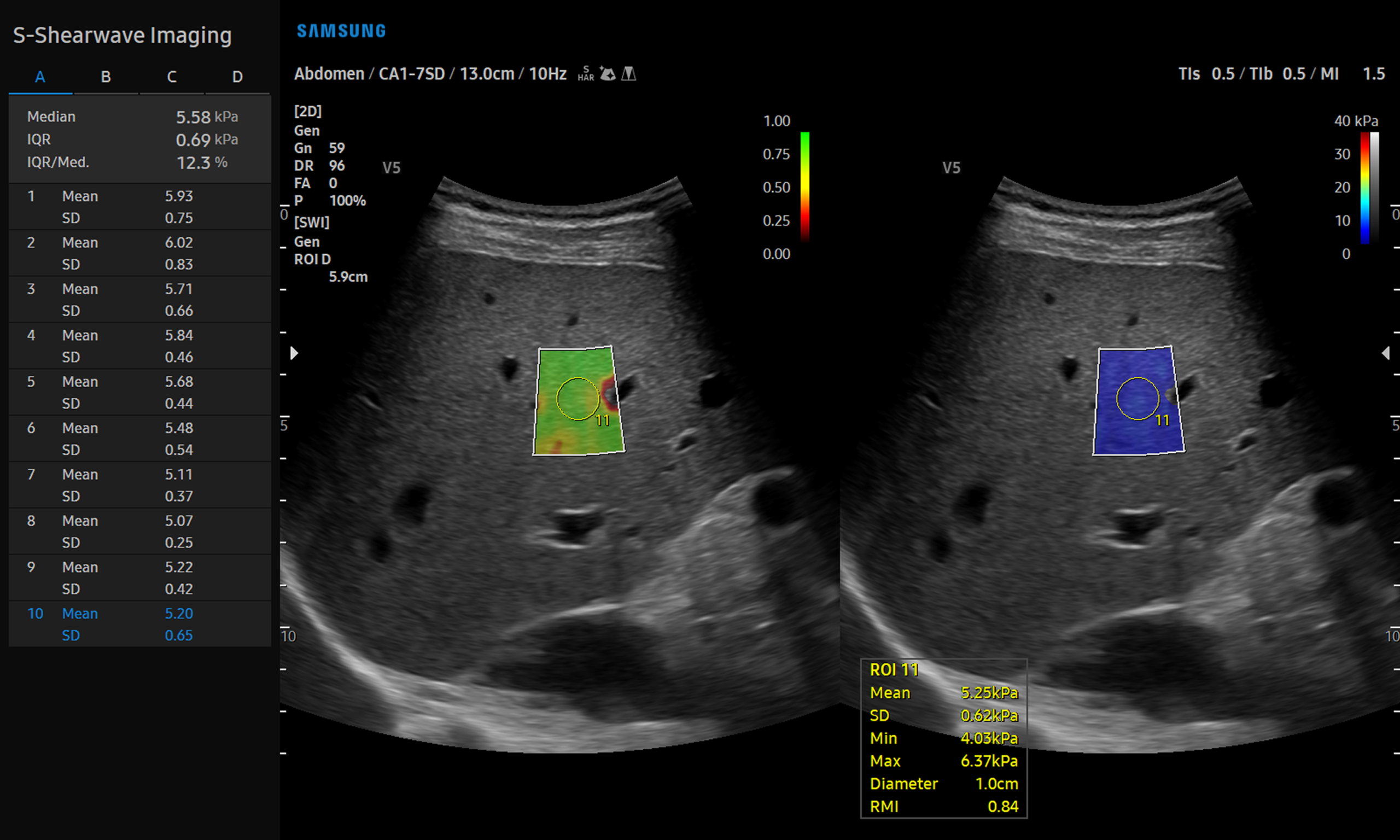Select highlighted measurement 10 Mean 5.20
Viewport: 1400px width, 840px height.
click(140, 614)
